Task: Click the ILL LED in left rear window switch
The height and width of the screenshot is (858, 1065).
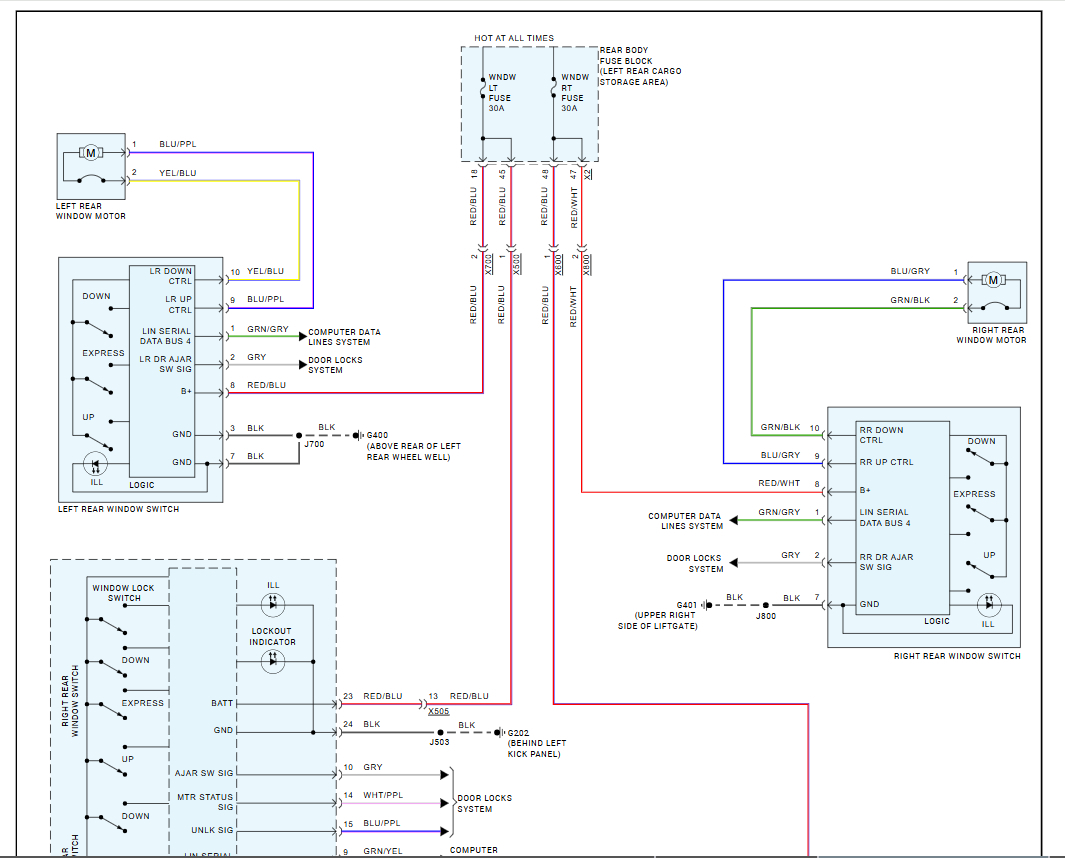Action: point(95,465)
